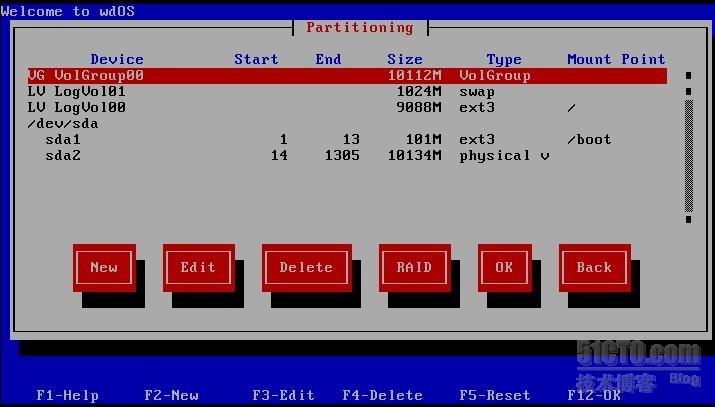Go back using the Back button
The height and width of the screenshot is (407, 715).
pos(594,268)
